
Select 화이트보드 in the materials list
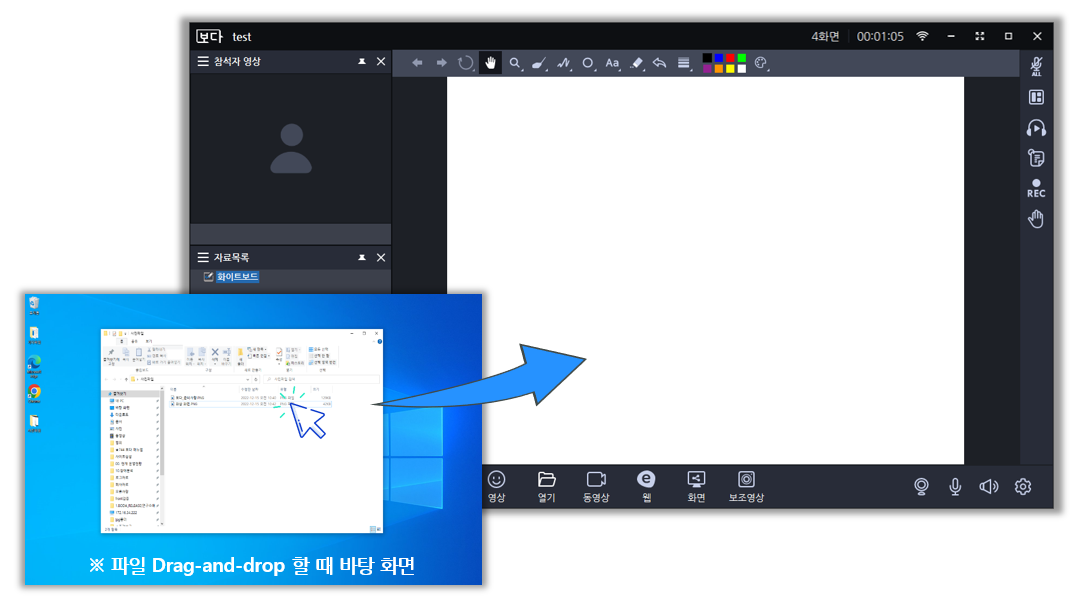(237, 277)
